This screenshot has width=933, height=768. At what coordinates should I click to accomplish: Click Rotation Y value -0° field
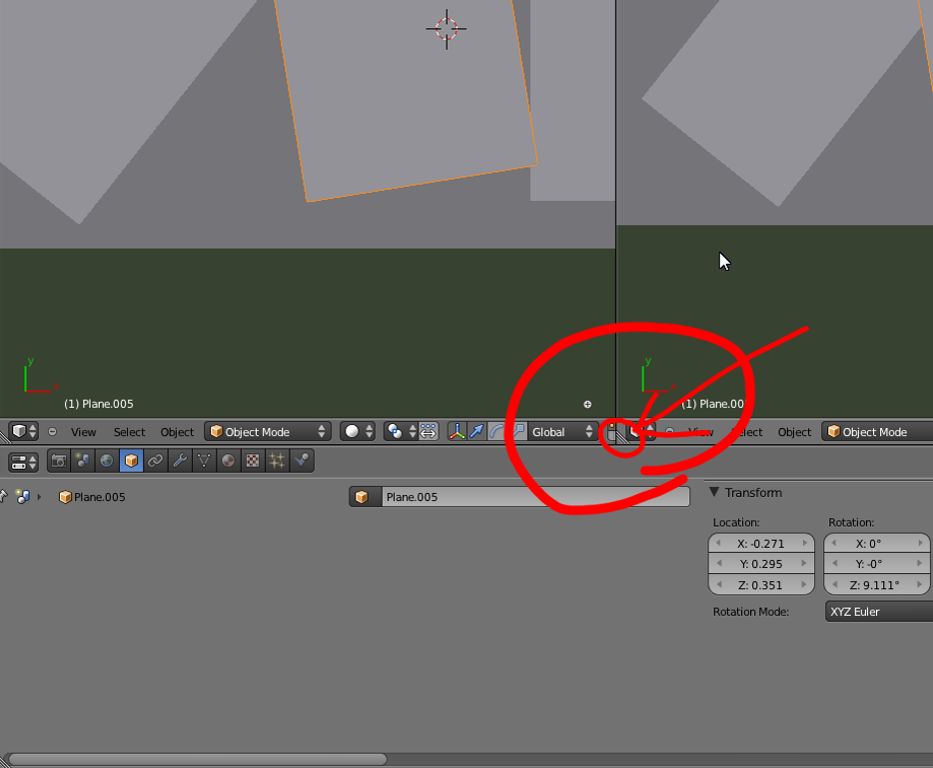tap(876, 564)
